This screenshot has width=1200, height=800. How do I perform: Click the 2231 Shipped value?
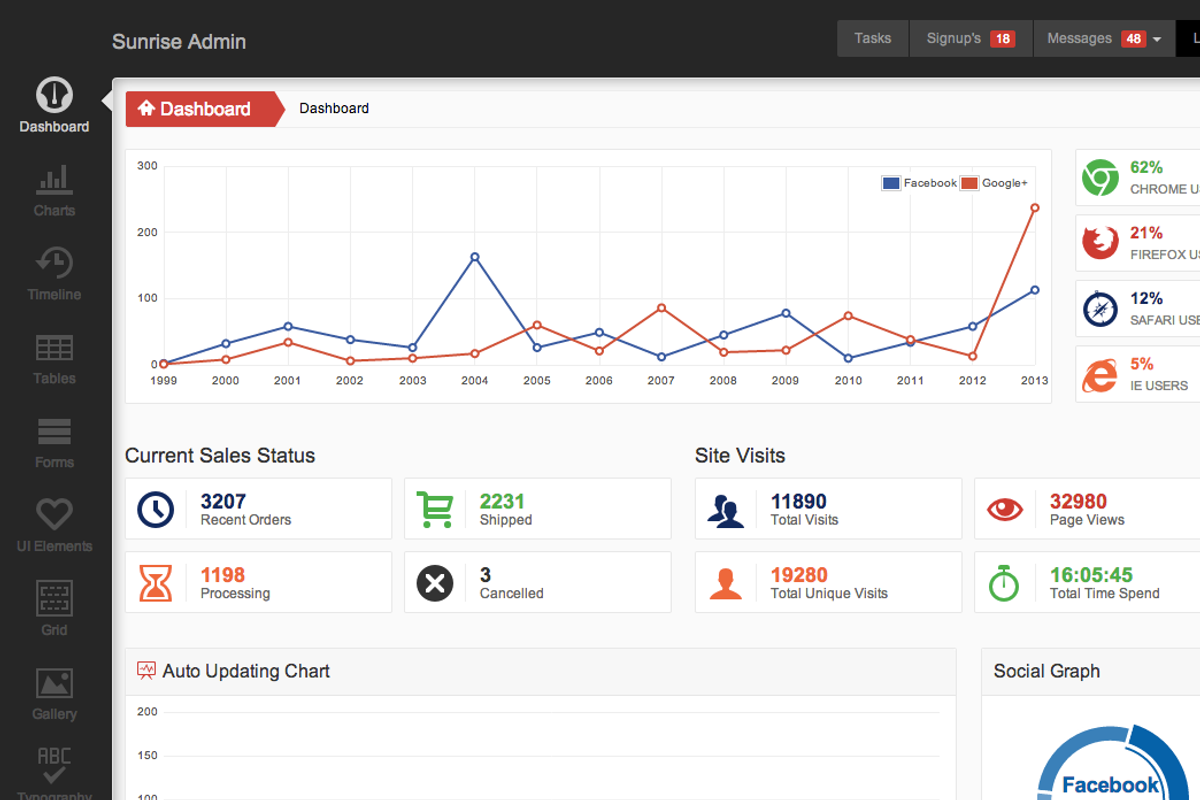click(x=502, y=501)
